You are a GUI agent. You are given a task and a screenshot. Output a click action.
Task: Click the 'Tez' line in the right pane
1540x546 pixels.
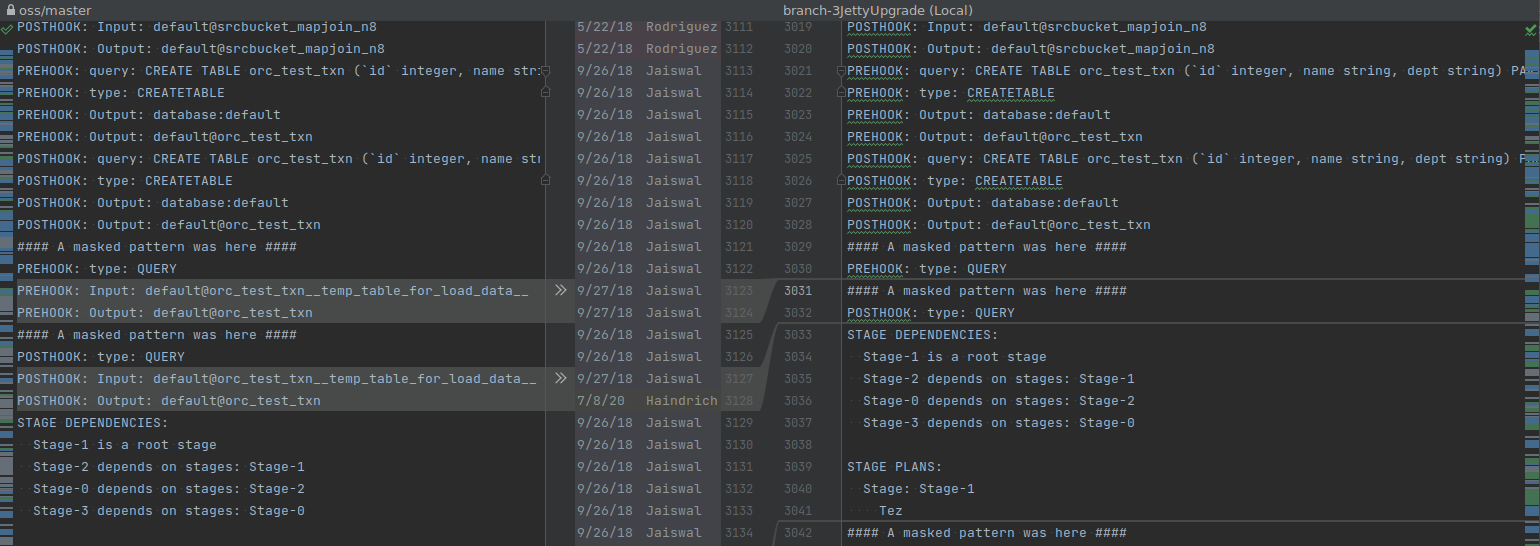tap(891, 511)
